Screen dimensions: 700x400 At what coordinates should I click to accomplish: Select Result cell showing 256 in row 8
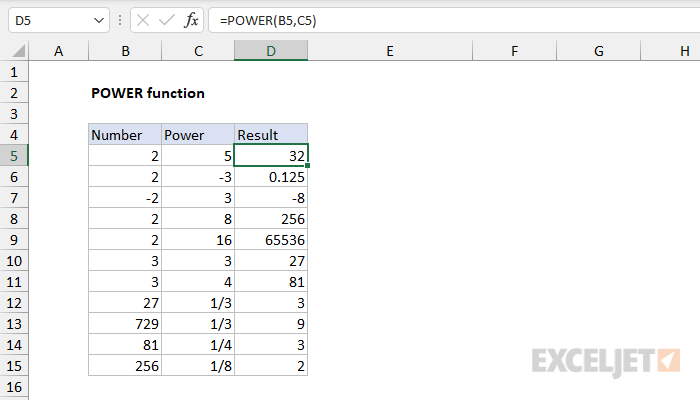coord(271,219)
